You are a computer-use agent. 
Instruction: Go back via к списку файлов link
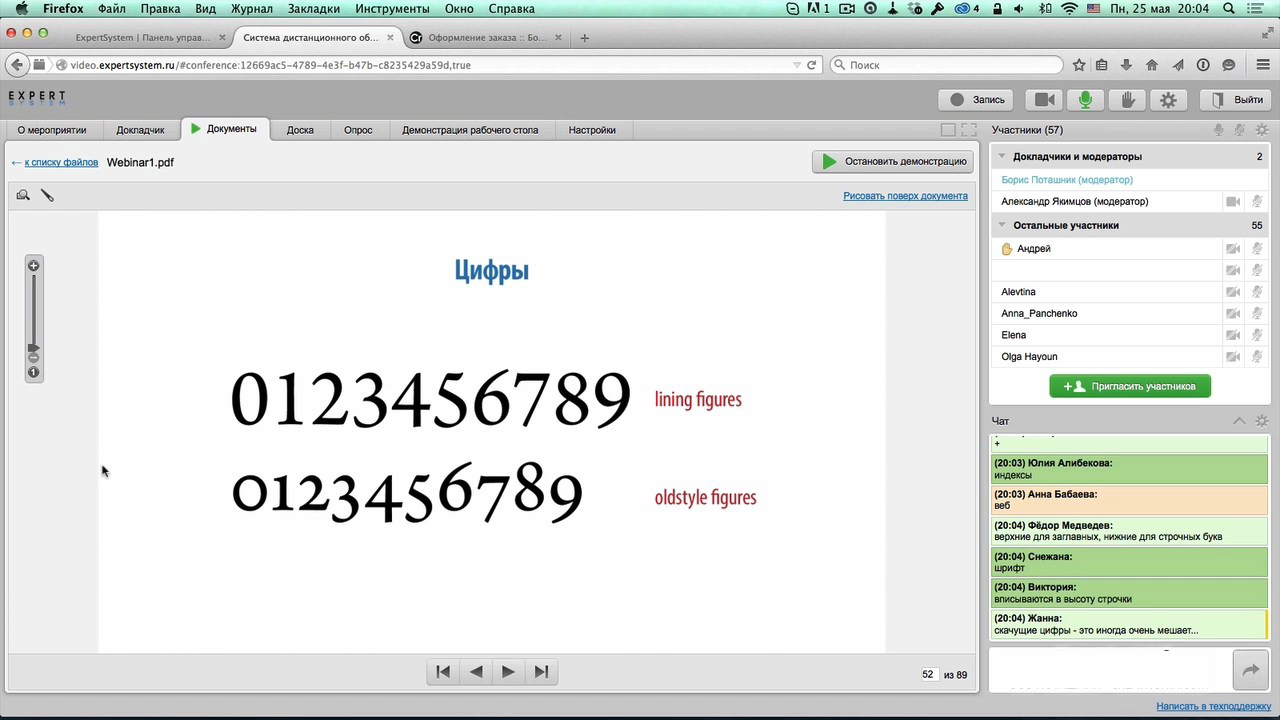(x=61, y=162)
